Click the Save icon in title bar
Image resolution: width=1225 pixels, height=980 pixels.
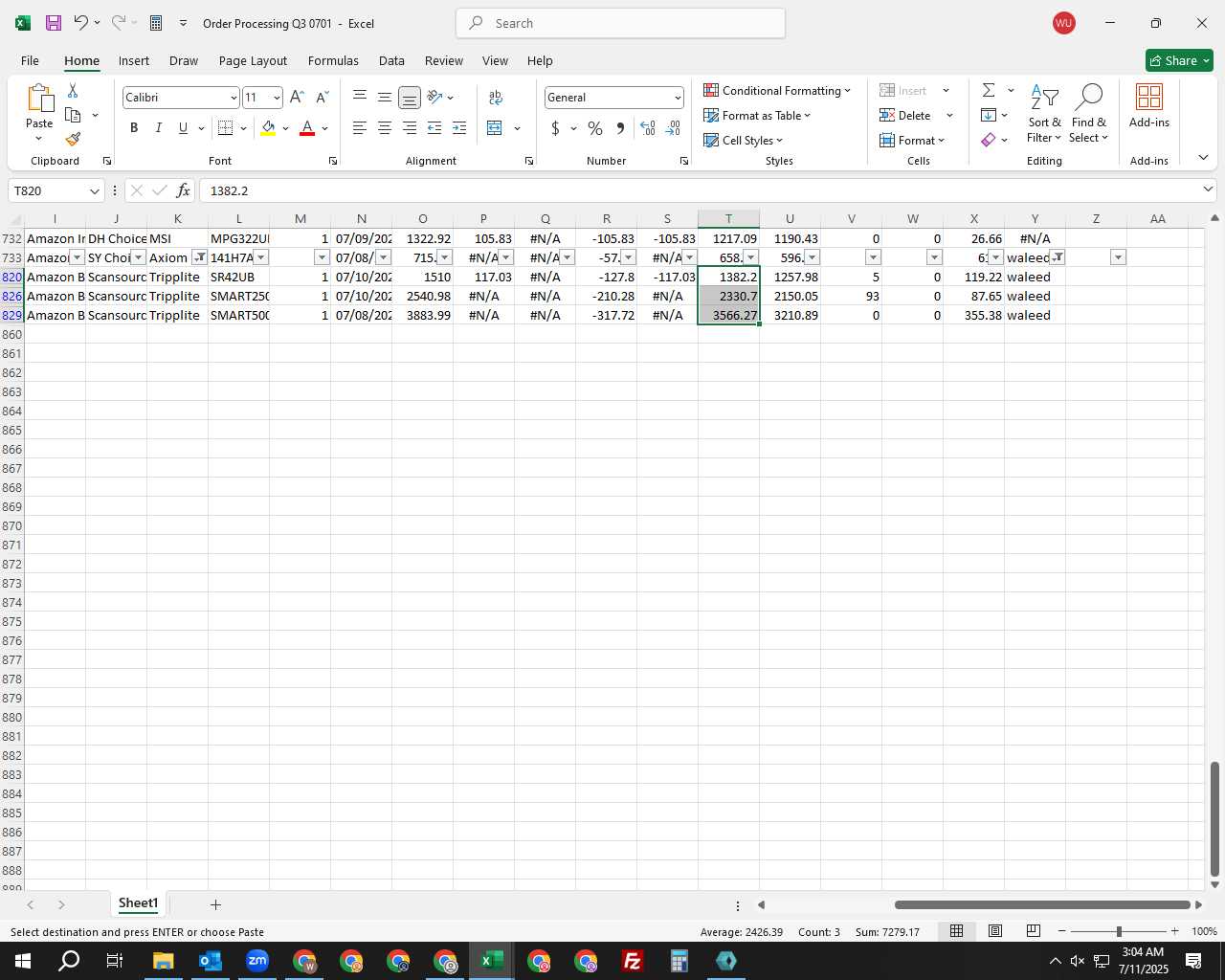tap(54, 23)
